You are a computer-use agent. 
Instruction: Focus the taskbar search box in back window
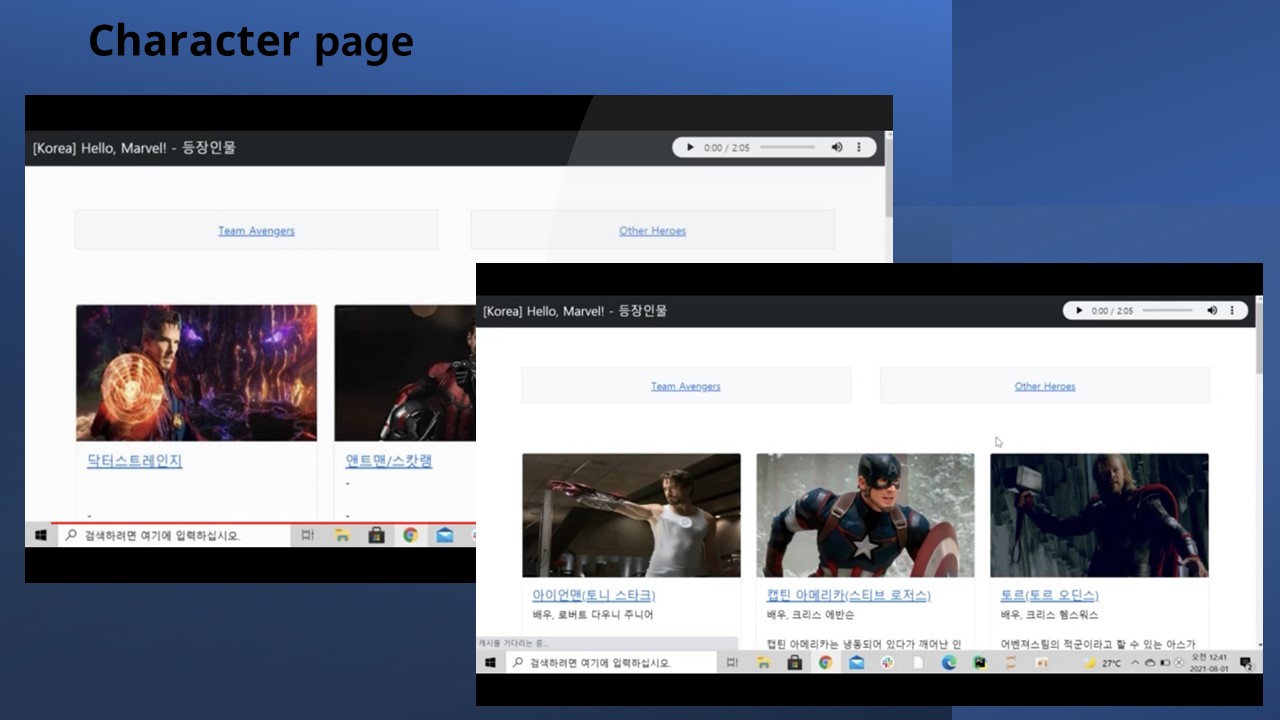pyautogui.click(x=172, y=536)
